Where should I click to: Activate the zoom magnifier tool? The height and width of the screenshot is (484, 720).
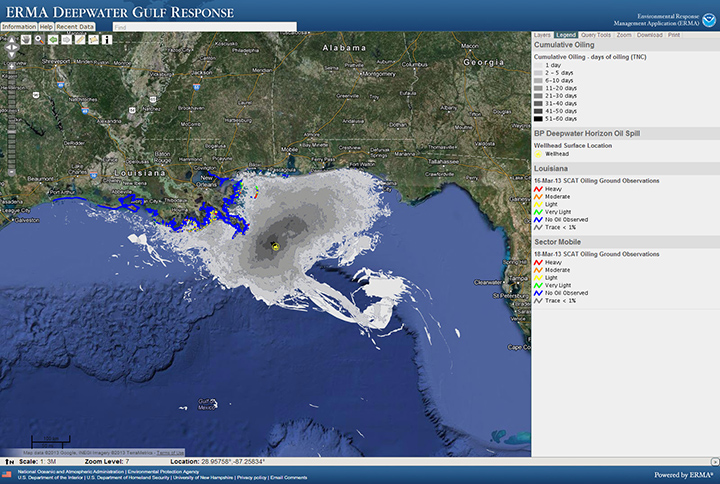click(39, 40)
